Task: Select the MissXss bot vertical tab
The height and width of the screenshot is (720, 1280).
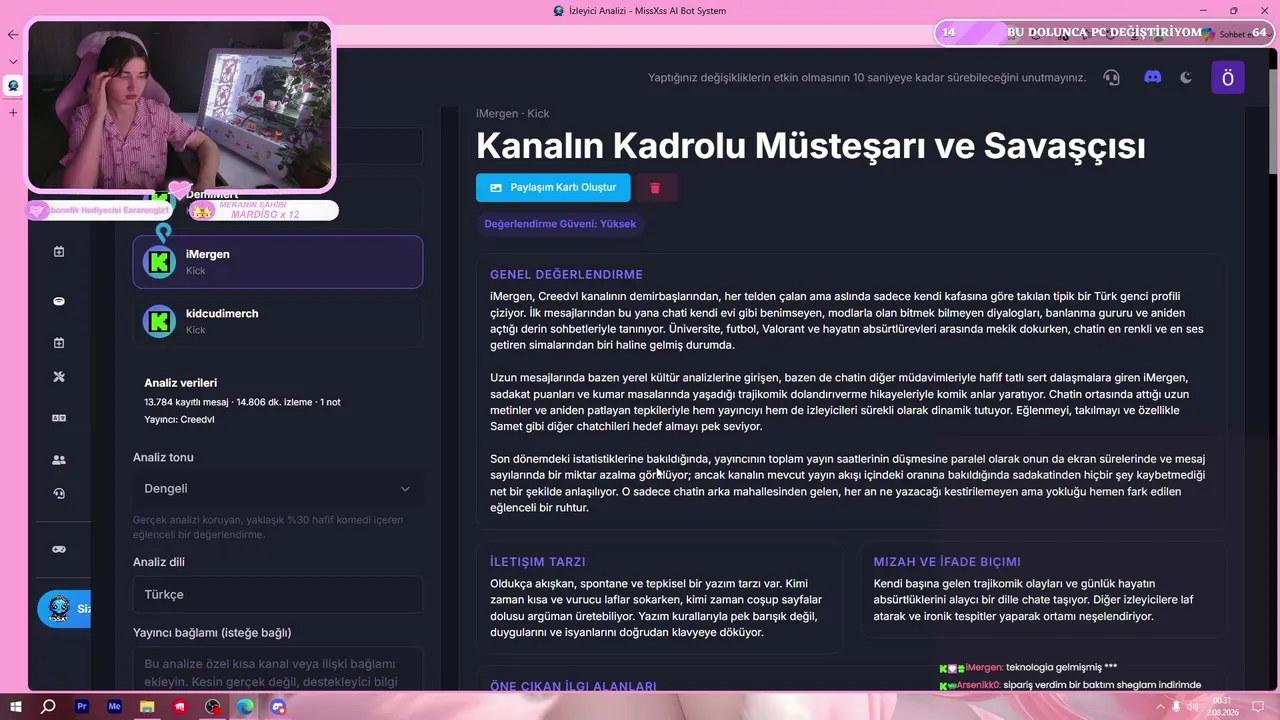Action: [13, 86]
